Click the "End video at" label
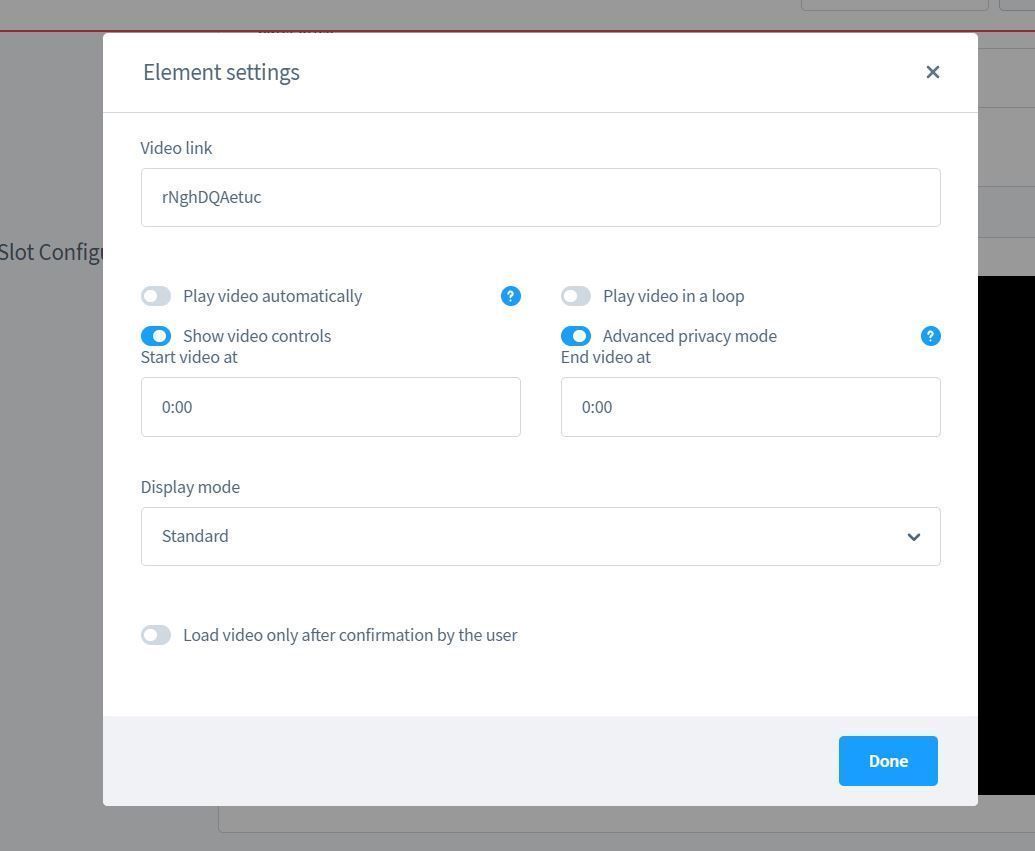 point(605,357)
